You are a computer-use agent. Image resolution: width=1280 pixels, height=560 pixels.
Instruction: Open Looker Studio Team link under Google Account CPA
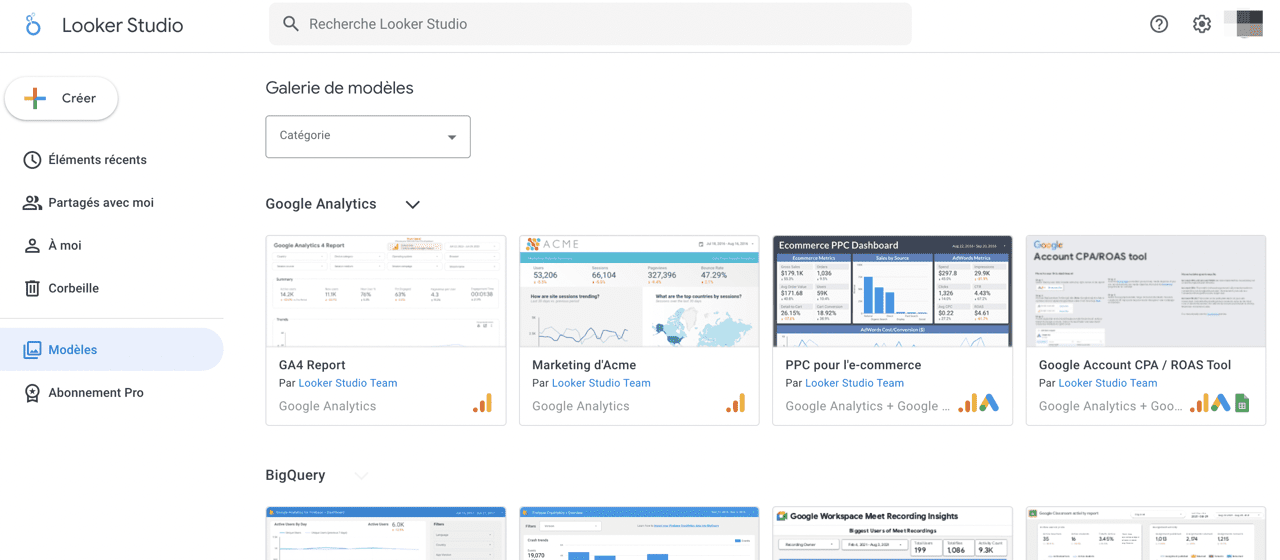click(x=1108, y=383)
